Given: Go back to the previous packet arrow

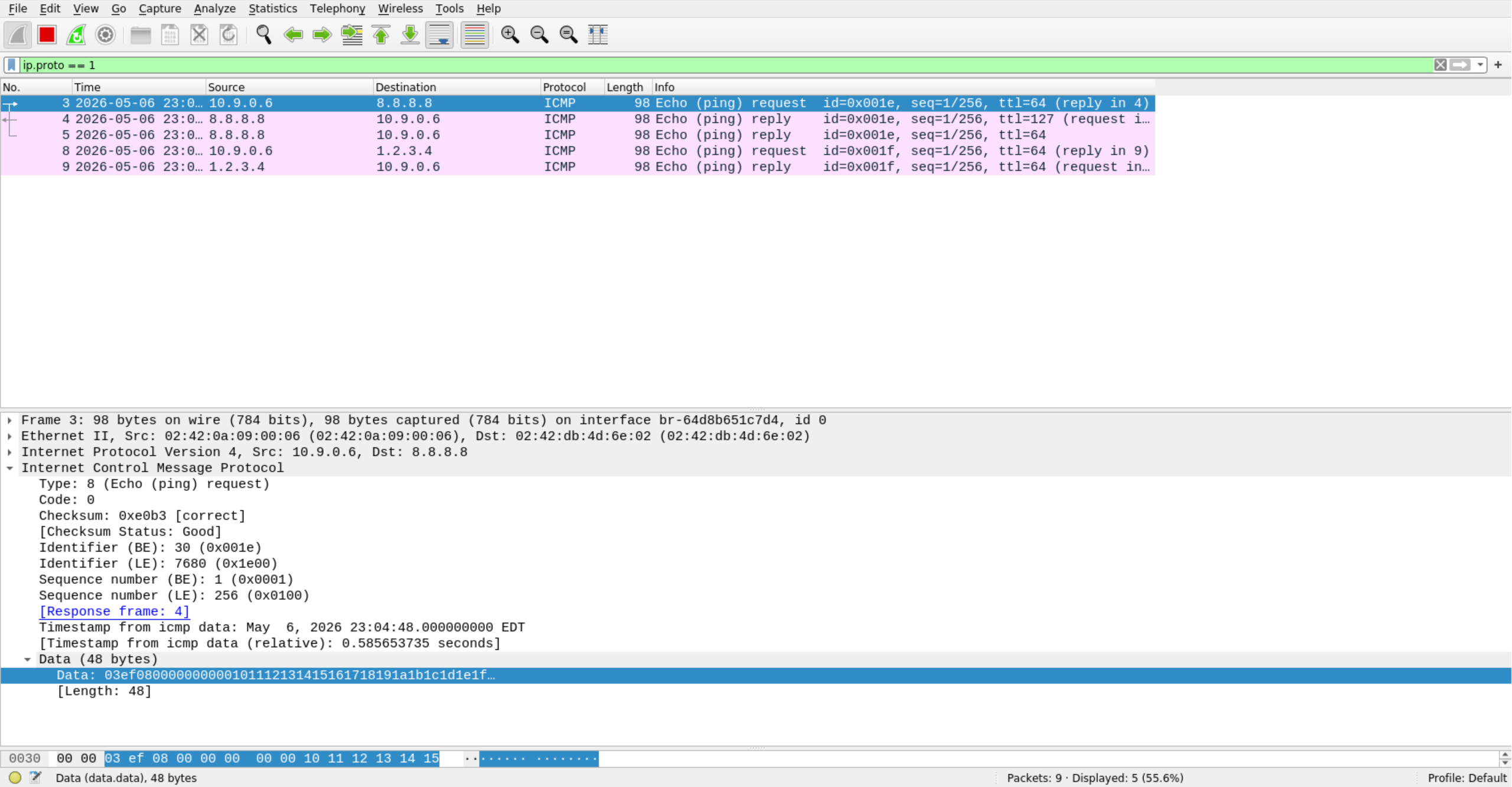Looking at the screenshot, I should coord(293,35).
